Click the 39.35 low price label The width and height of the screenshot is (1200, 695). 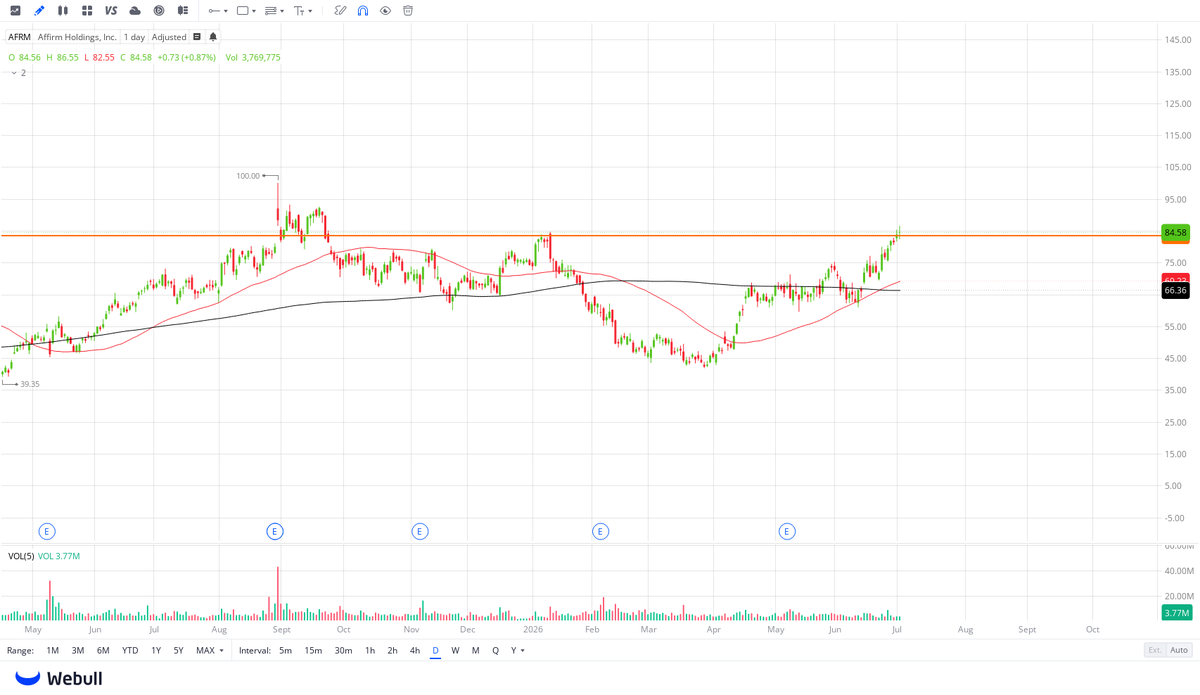[30, 384]
